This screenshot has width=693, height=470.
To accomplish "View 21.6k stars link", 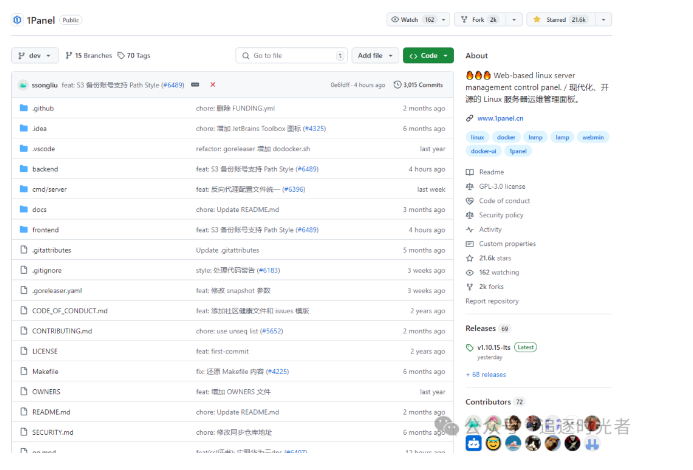I will pyautogui.click(x=495, y=258).
